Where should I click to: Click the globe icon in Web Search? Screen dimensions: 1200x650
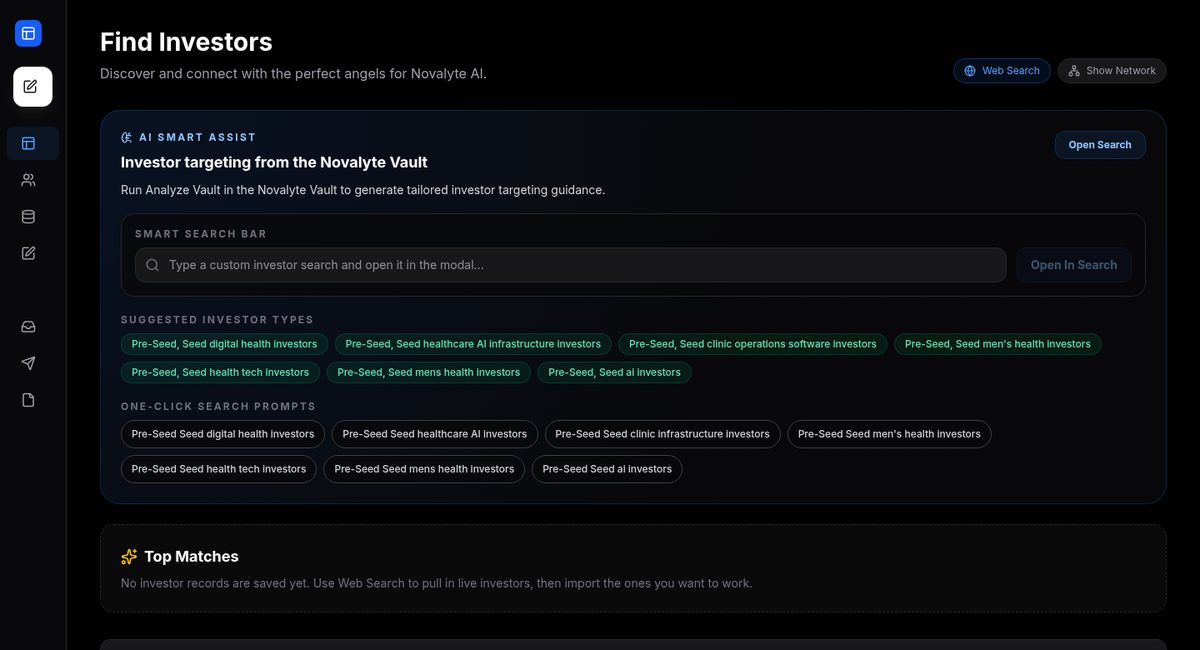point(970,71)
